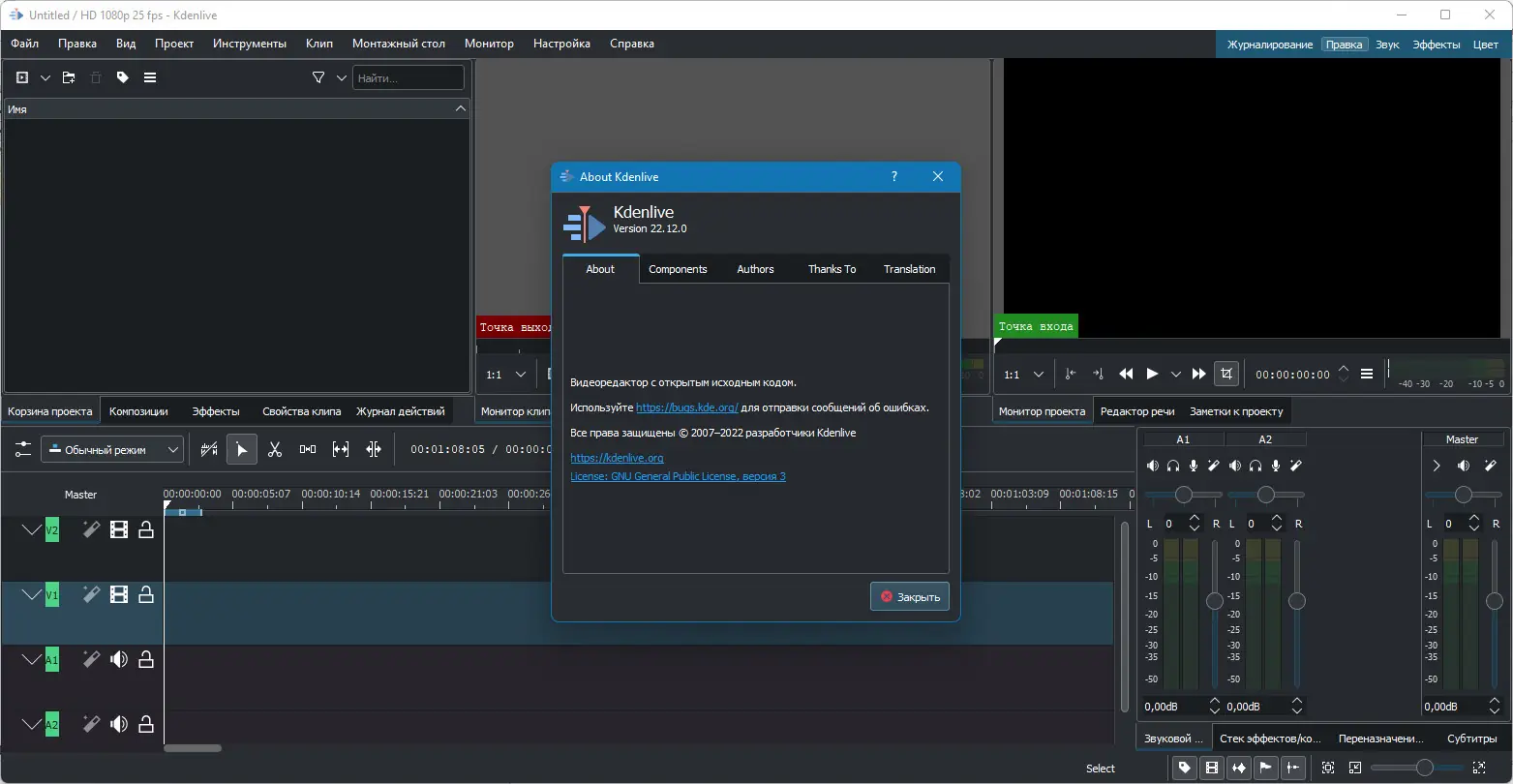Toggle show video thumbnails in status bar
Image resolution: width=1513 pixels, height=784 pixels.
(1211, 768)
